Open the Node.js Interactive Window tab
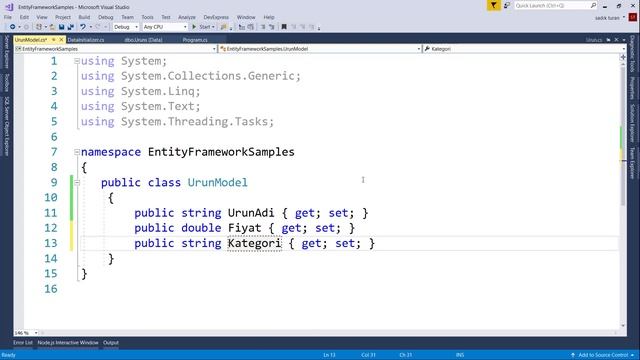 [x=68, y=343]
